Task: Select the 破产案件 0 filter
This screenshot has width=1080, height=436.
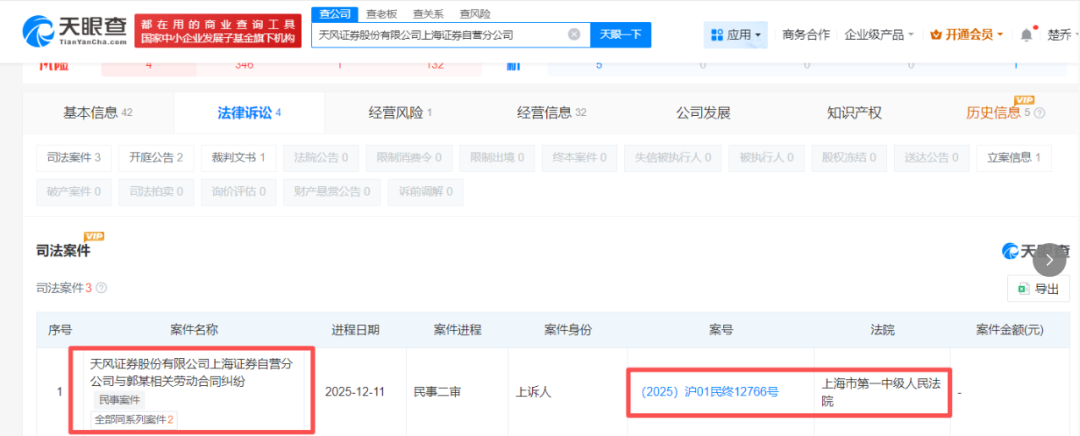Action: 74,192
